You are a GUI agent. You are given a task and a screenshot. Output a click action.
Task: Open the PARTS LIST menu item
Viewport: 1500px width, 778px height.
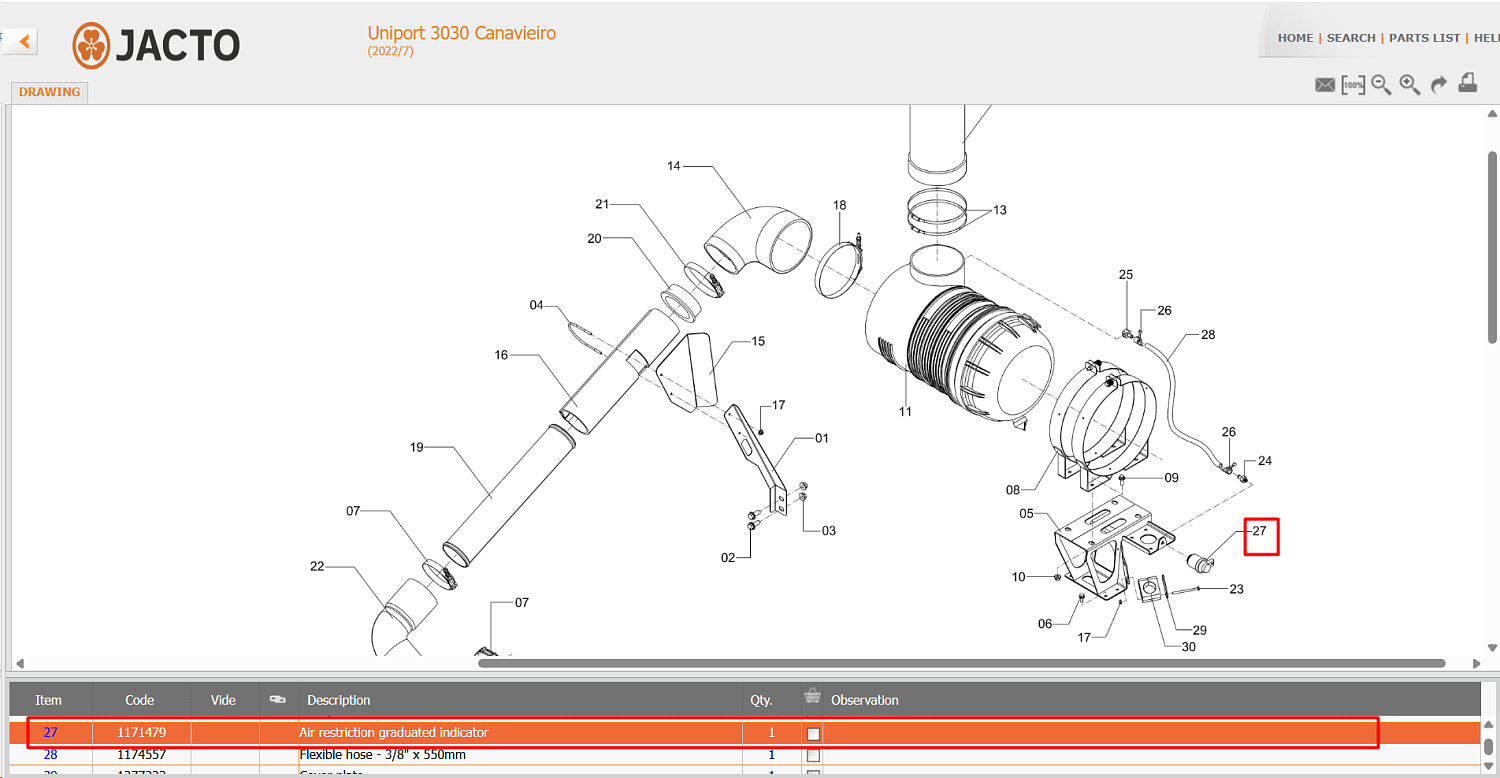(x=1424, y=38)
